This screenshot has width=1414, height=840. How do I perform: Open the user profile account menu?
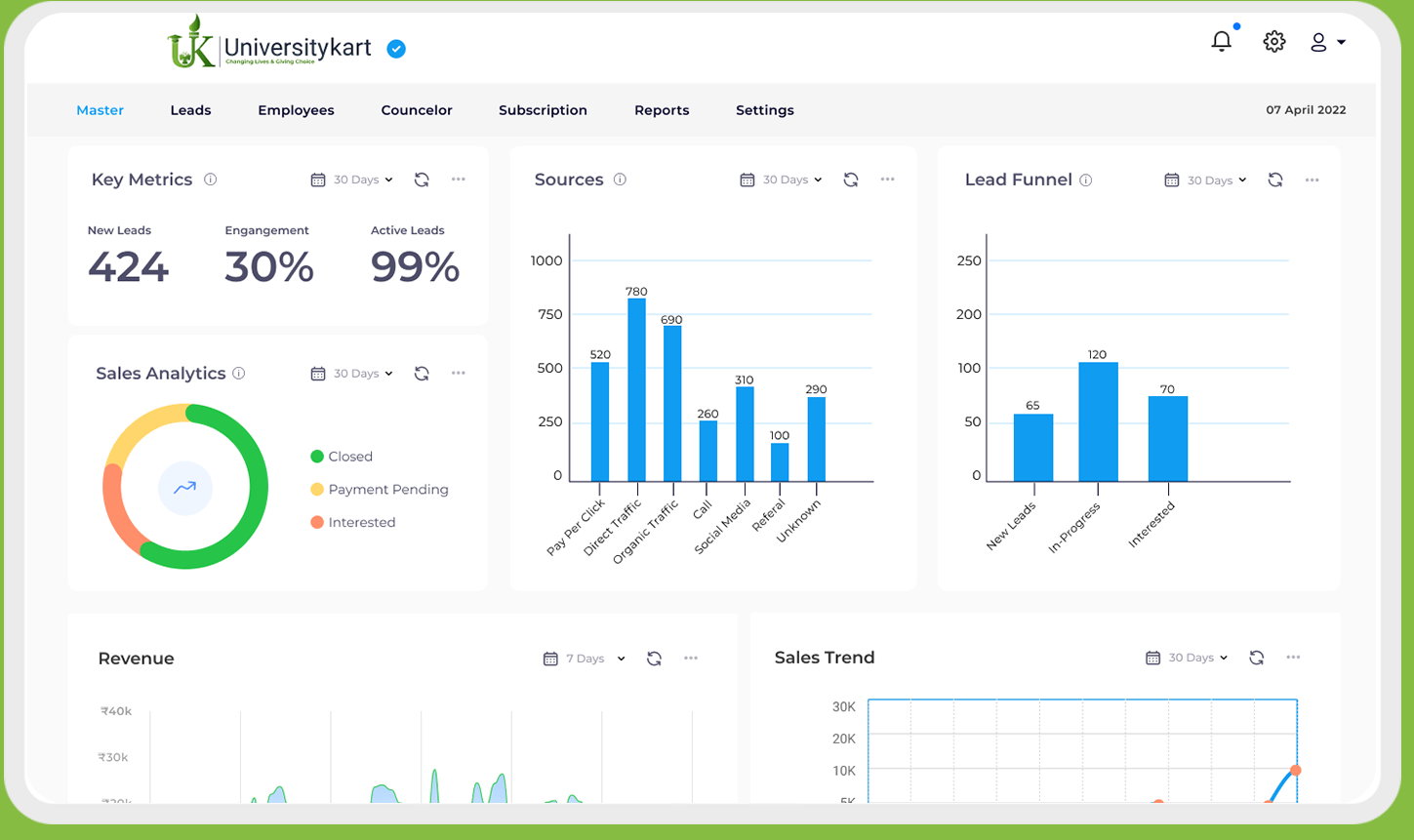tap(1327, 42)
